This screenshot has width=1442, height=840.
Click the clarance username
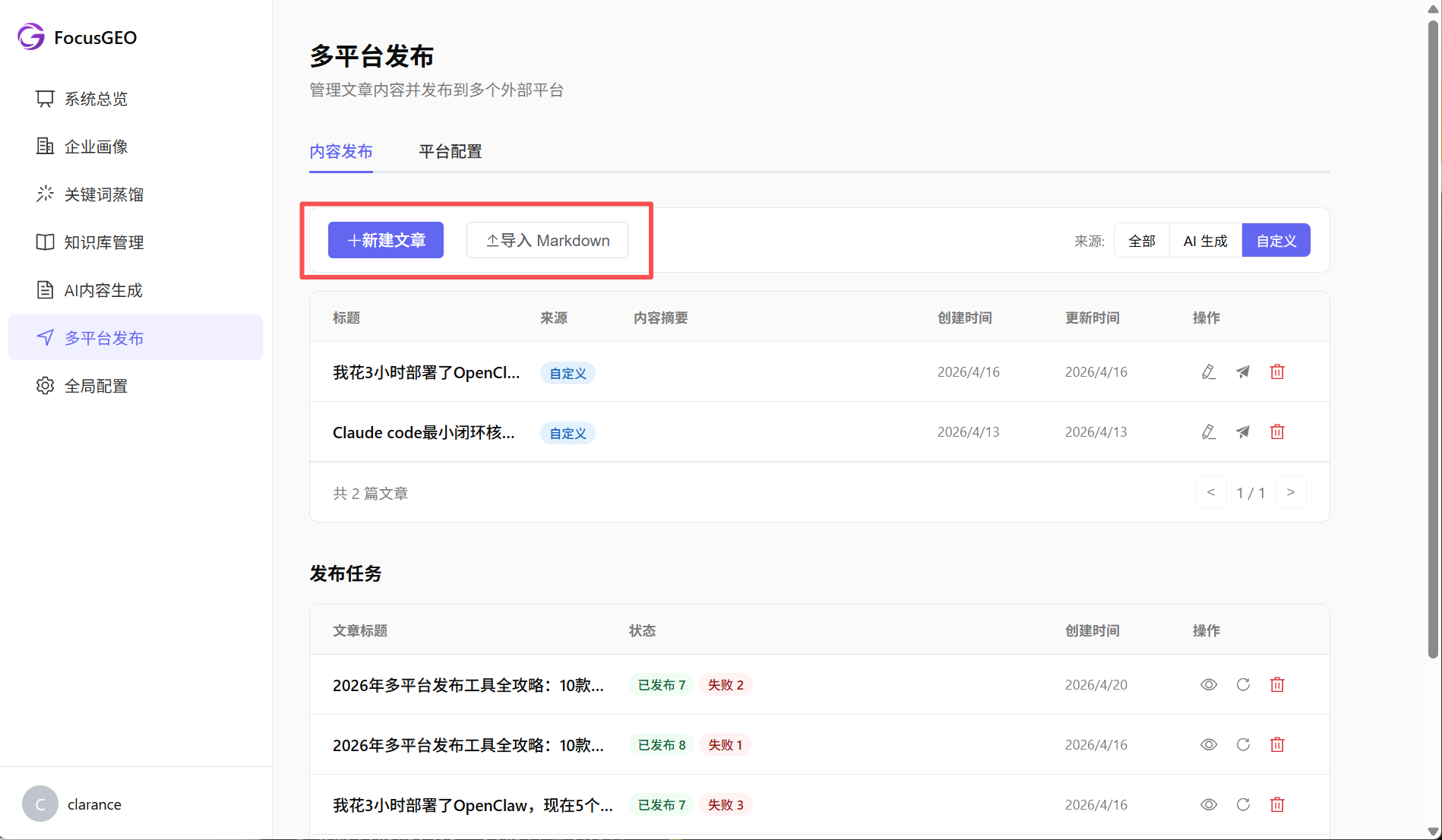pos(94,804)
